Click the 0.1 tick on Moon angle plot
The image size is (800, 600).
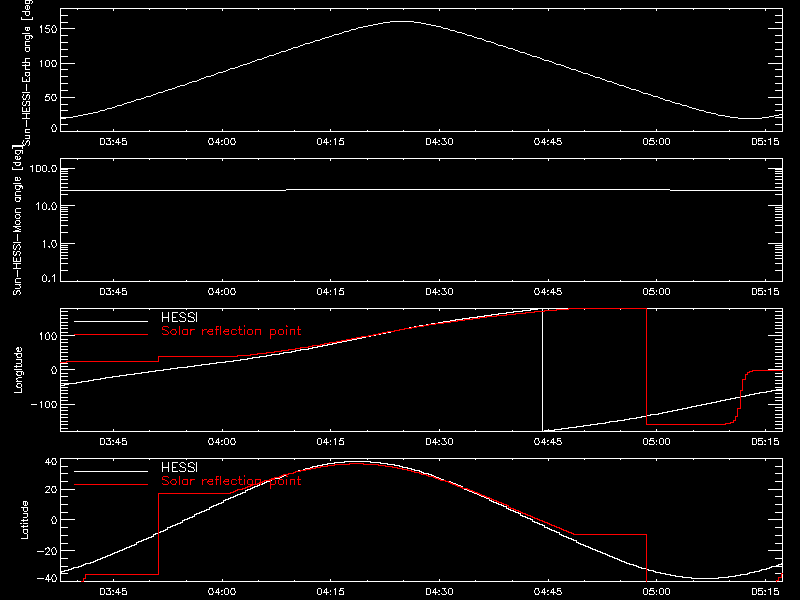[49, 278]
